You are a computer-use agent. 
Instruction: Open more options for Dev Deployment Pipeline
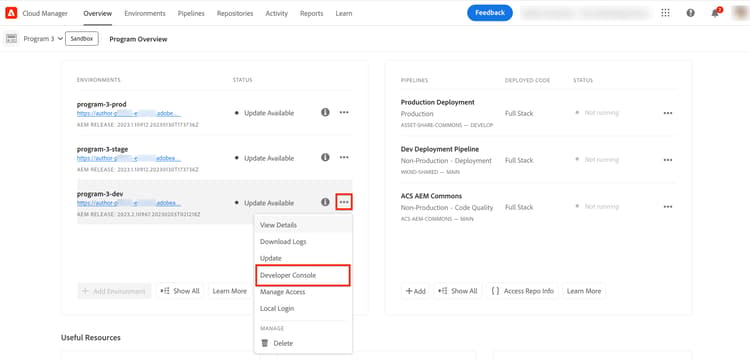pos(668,160)
